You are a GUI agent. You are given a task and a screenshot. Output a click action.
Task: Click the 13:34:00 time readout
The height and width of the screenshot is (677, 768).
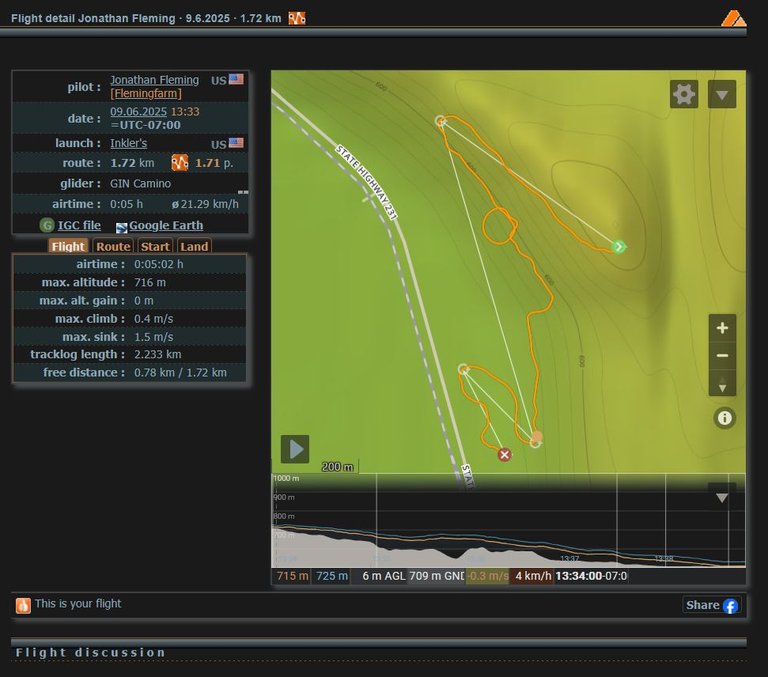(591, 576)
